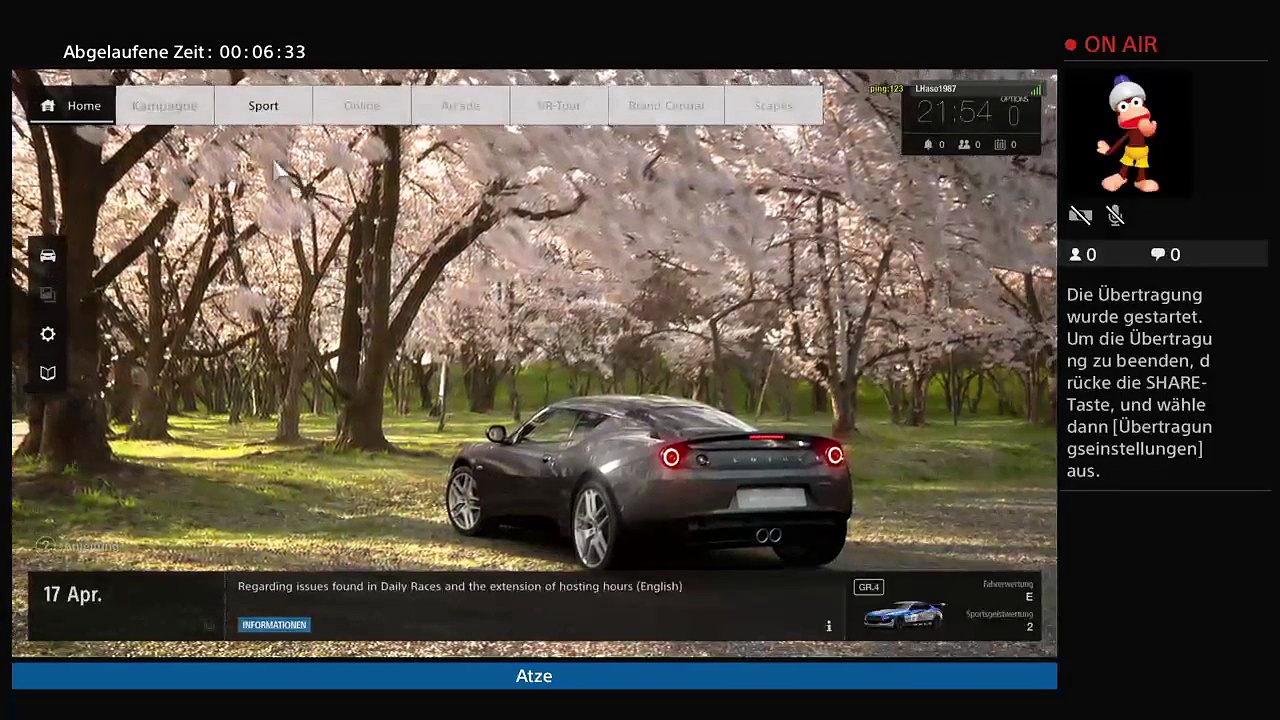
Task: Open the friends icon in profile panel
Action: (964, 144)
